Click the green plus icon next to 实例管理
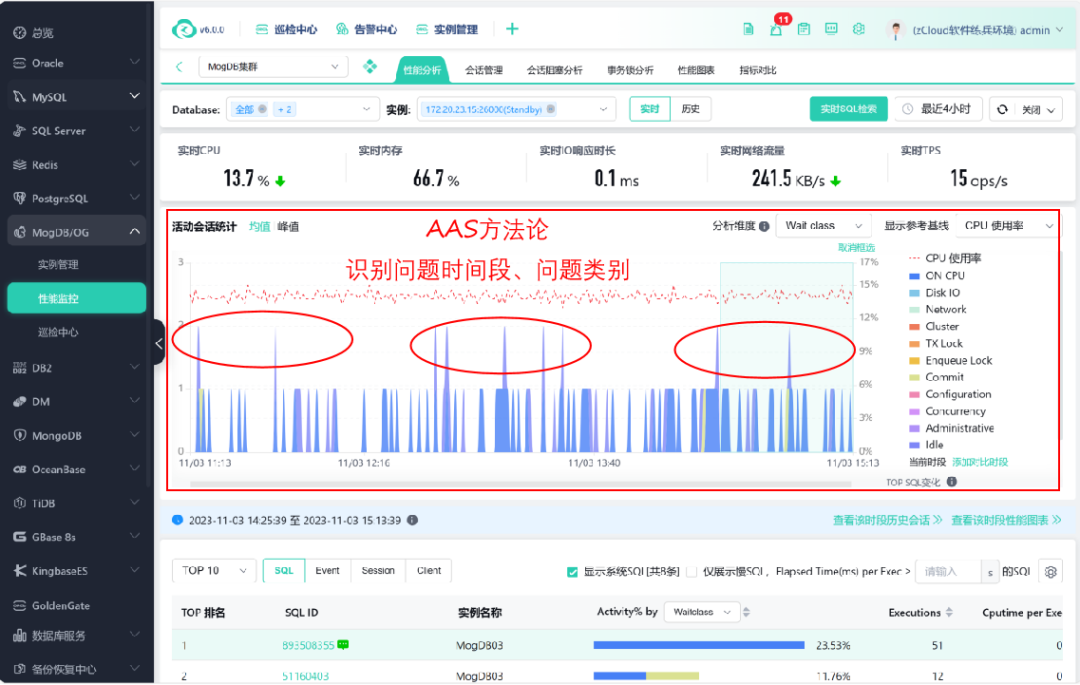This screenshot has height=685, width=1080. (x=511, y=28)
